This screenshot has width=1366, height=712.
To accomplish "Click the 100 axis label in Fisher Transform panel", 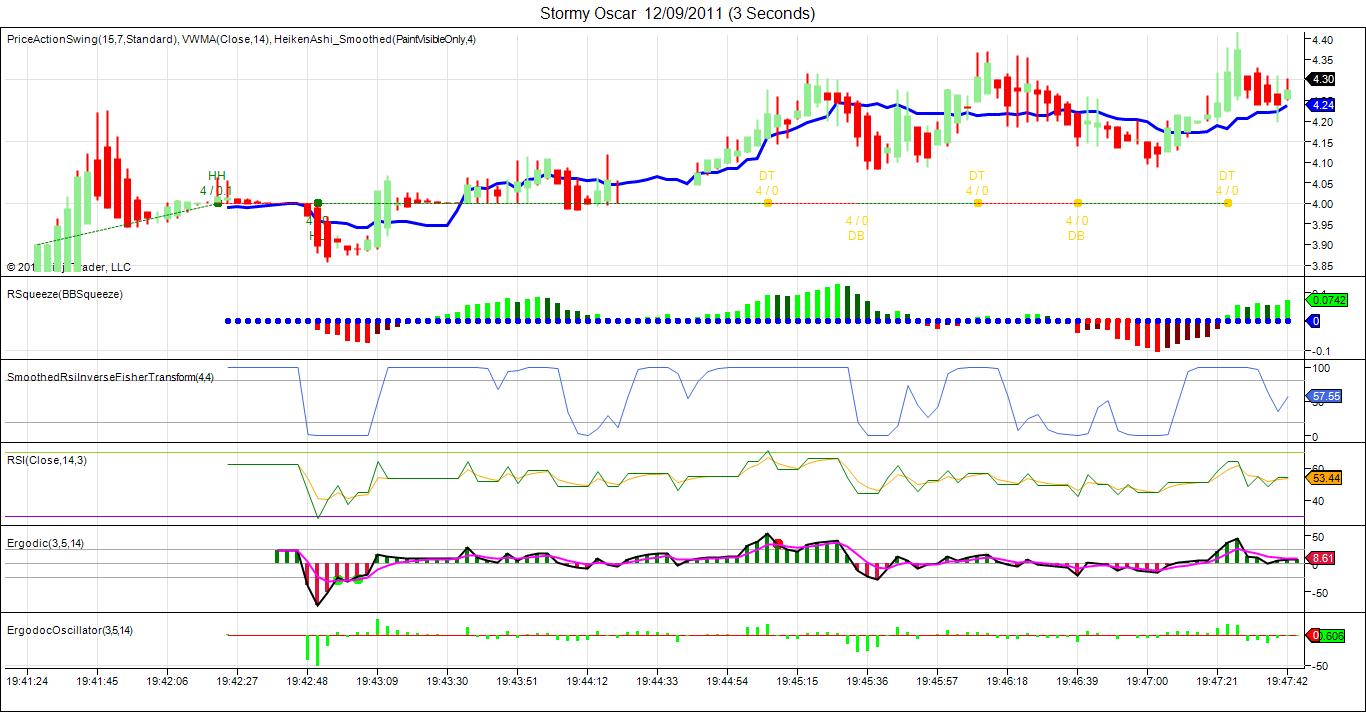I will 1319,369.
